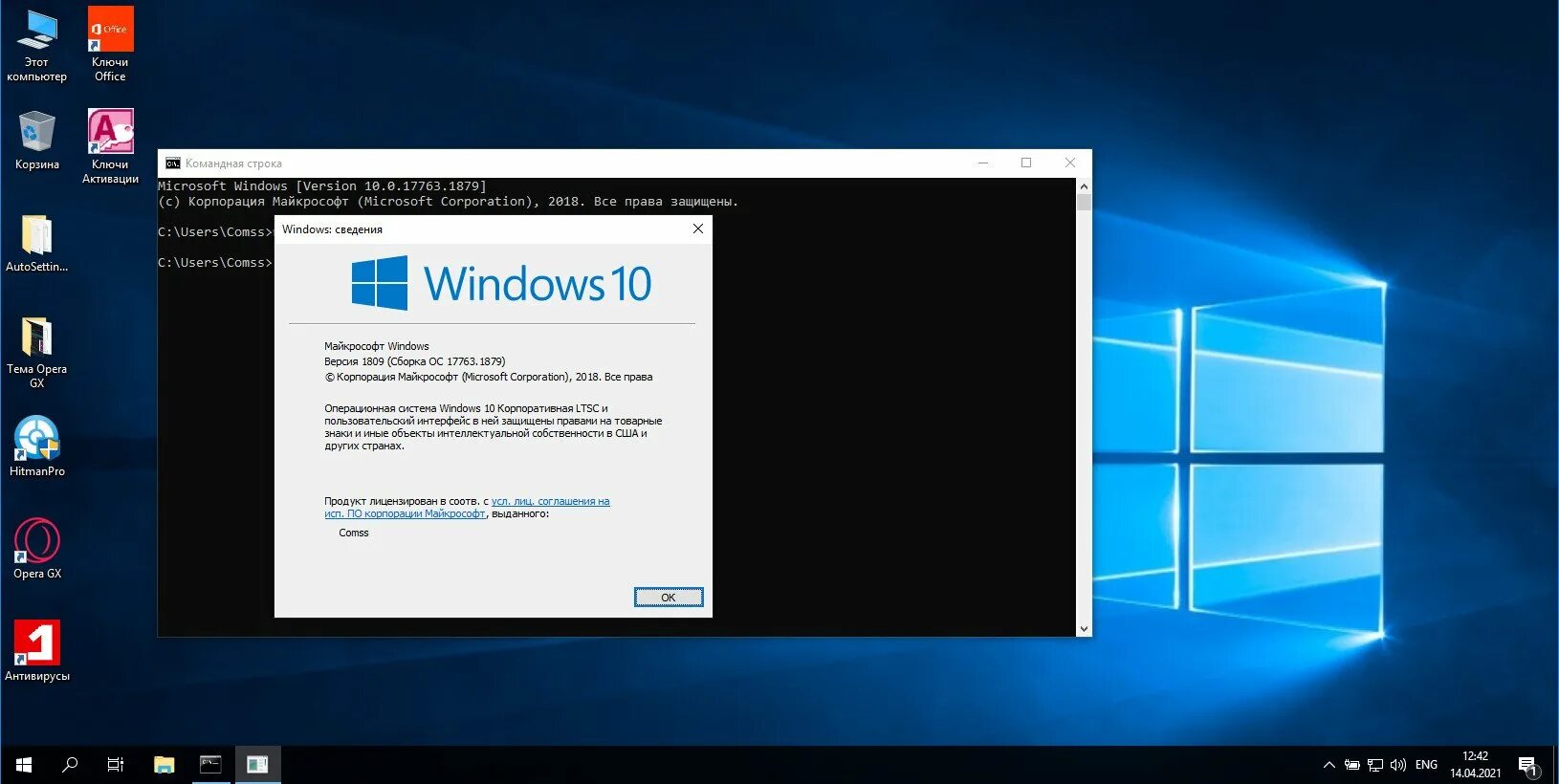Select the AutoSettin... folder icon
1559x784 pixels.
coord(36,243)
